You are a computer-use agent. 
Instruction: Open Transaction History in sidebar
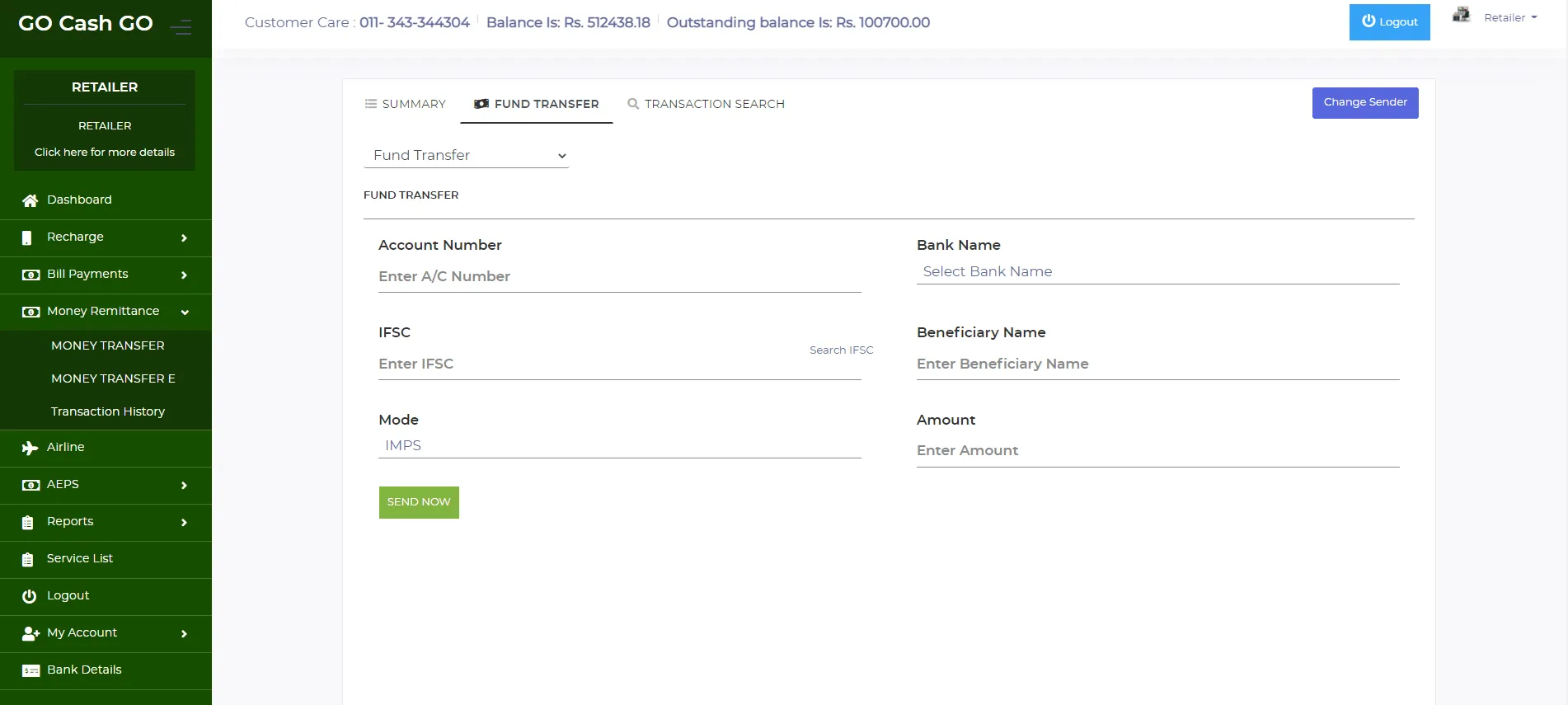tap(108, 411)
